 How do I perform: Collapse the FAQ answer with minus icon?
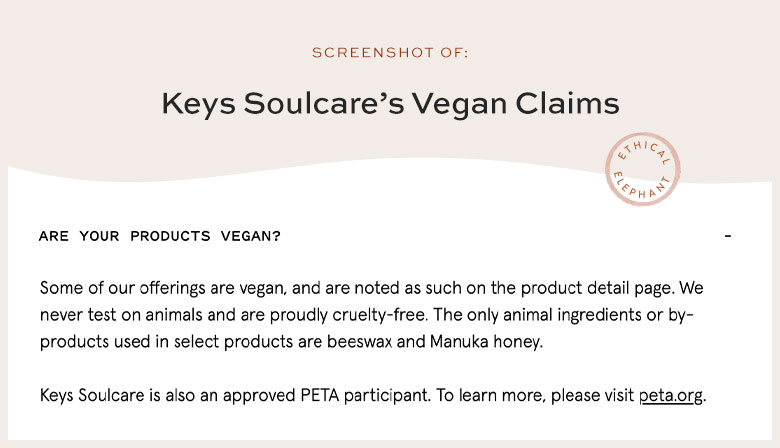[x=728, y=236]
